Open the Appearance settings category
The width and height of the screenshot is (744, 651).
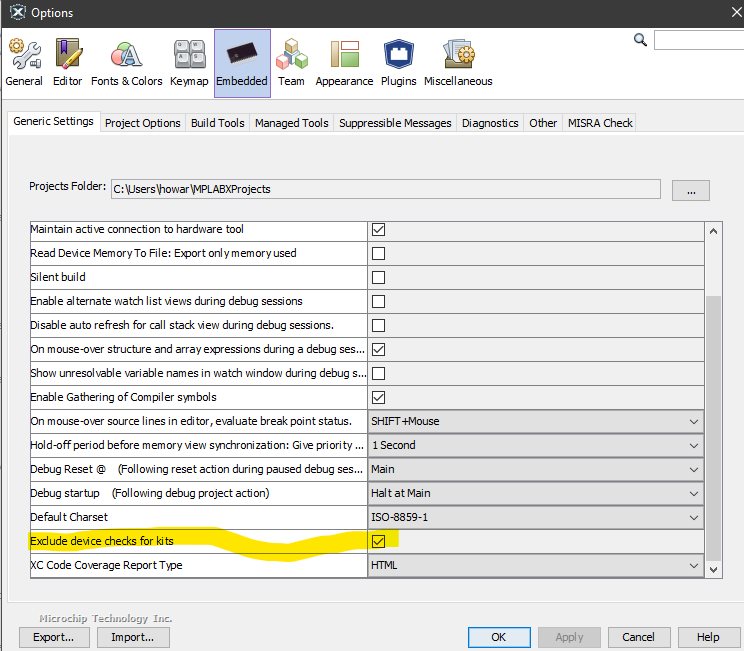point(344,63)
